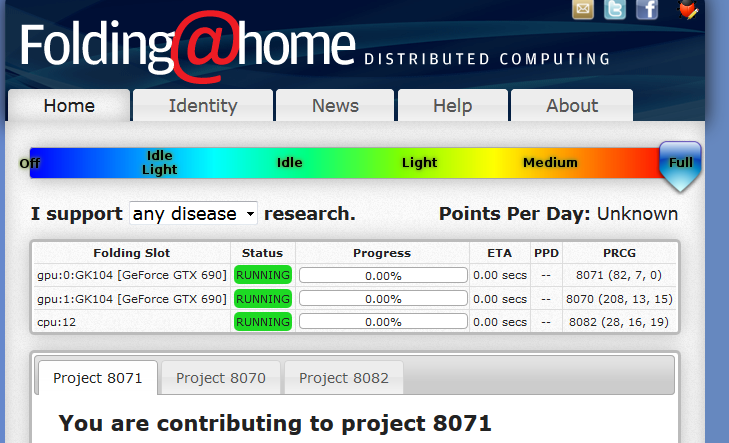Image resolution: width=729 pixels, height=443 pixels.
Task: Switch to the Home tab
Action: tap(69, 106)
